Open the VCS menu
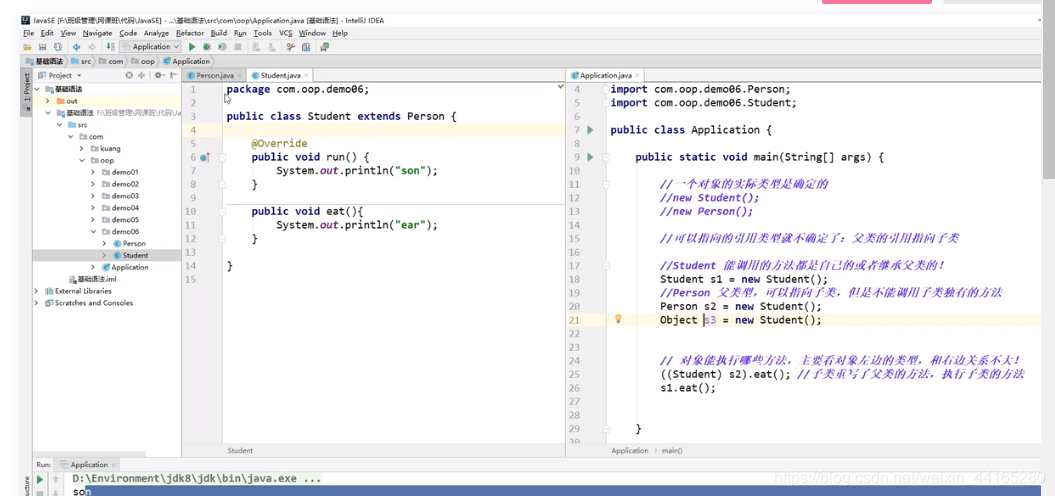Viewport: 1055px width, 496px height. point(286,33)
